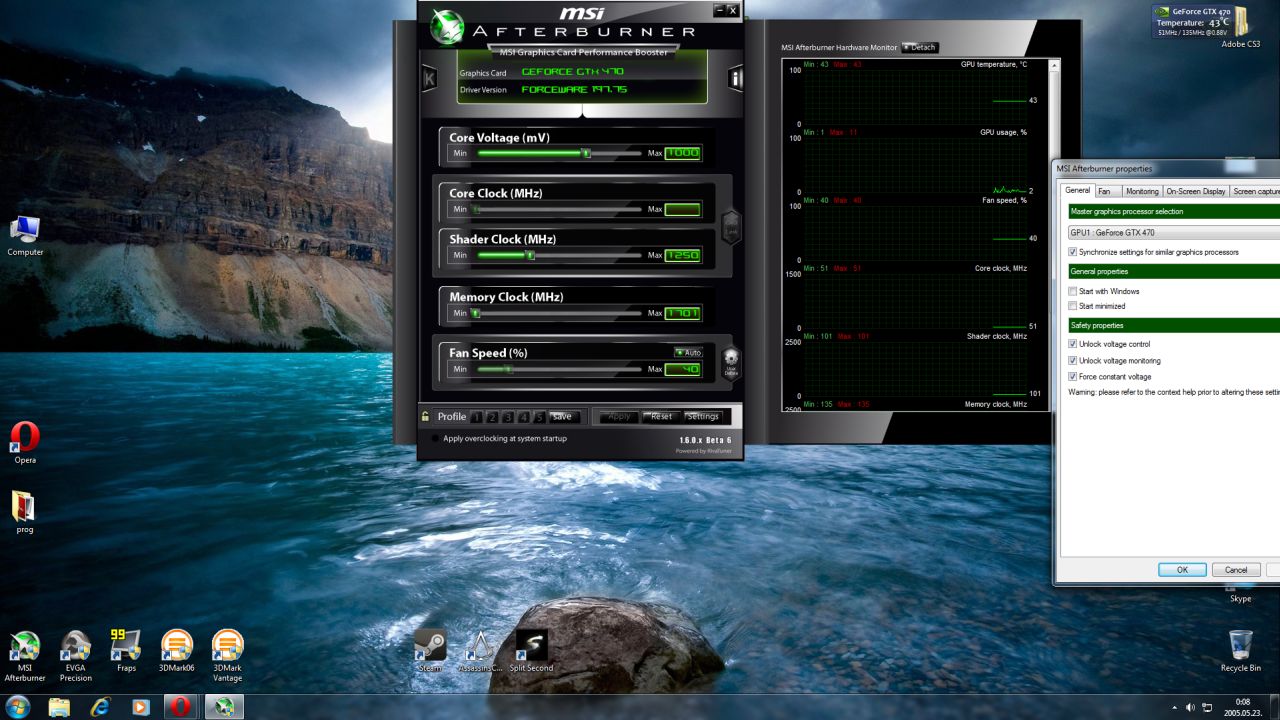The width and height of the screenshot is (1280, 720).
Task: Open Windows Media Player from the taskbar
Action: (140, 707)
